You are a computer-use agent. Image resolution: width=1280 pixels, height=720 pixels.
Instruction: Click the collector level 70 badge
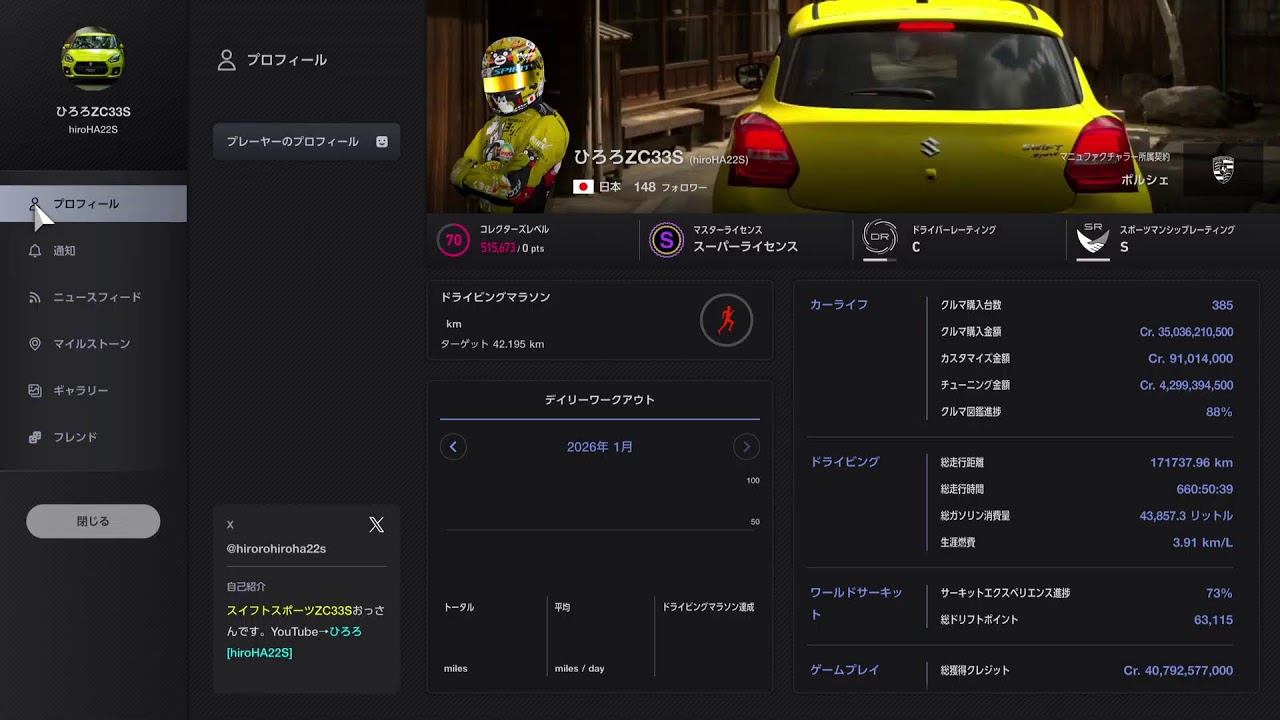tap(453, 240)
